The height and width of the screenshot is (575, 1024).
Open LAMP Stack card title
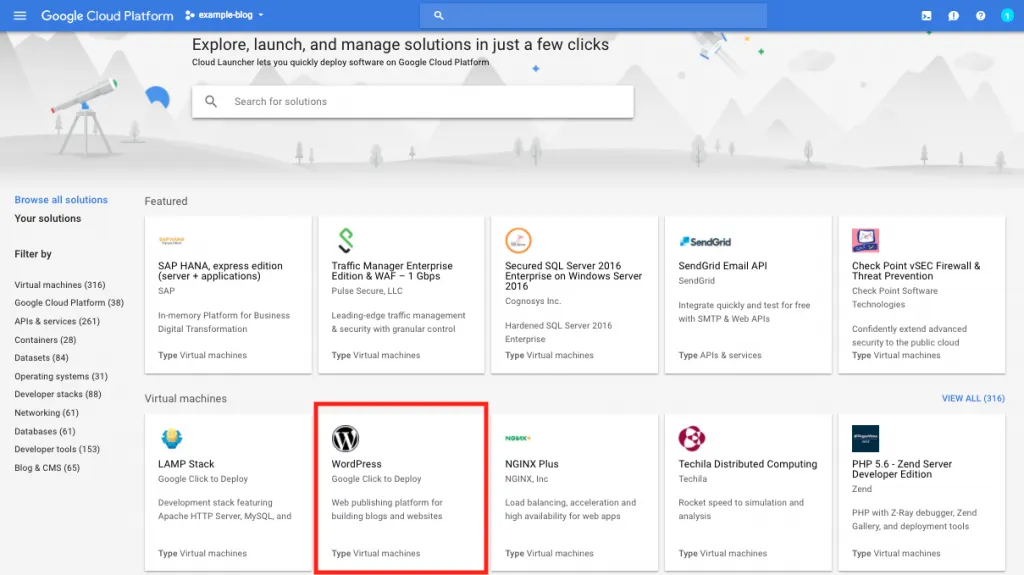[186, 464]
